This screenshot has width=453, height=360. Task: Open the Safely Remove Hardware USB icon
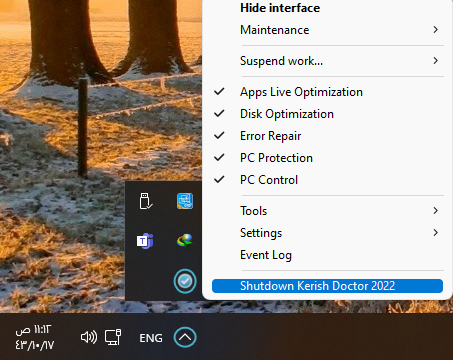pos(146,201)
